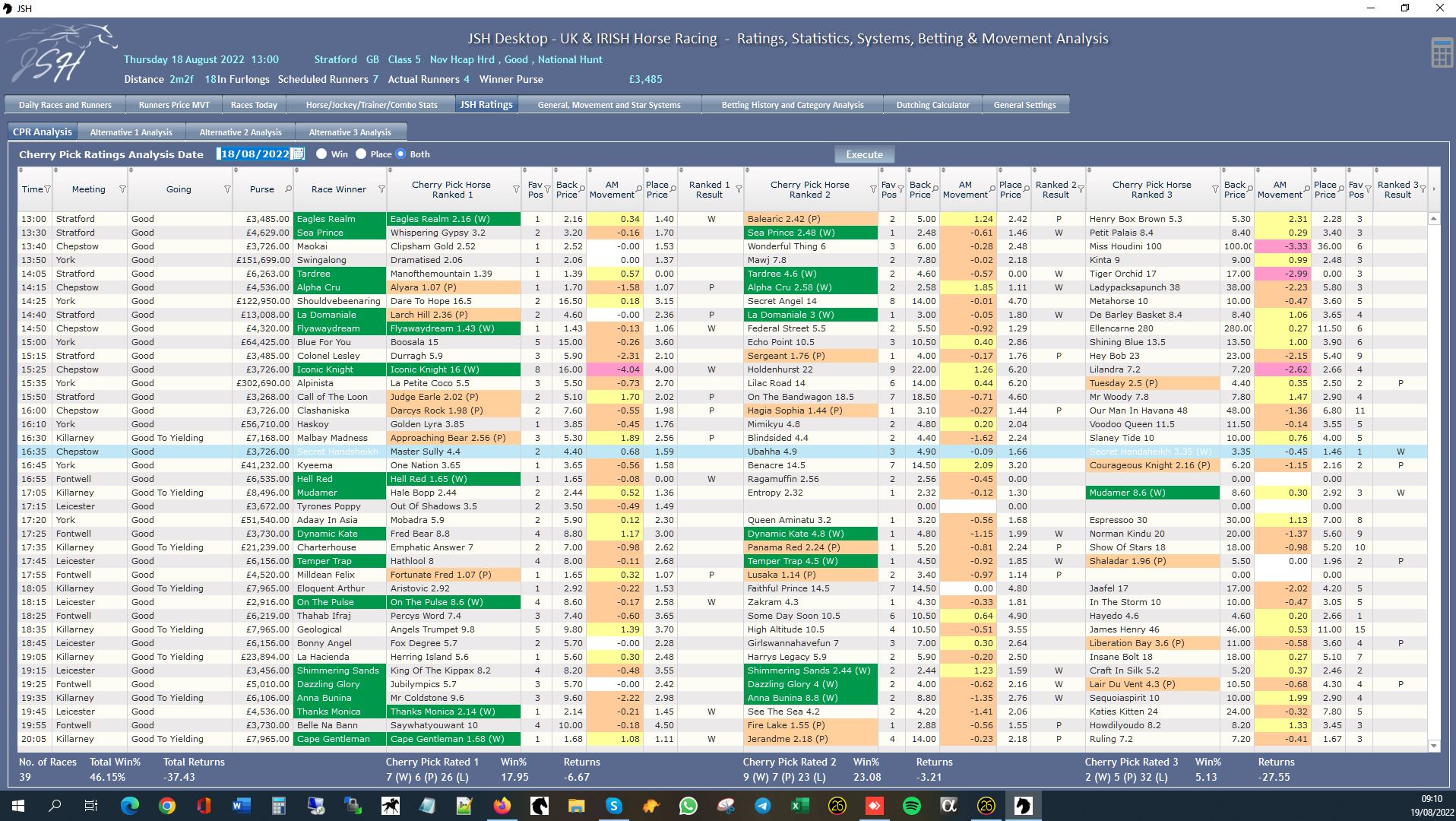Launch Google Chrome from taskbar
1456x821 pixels.
(x=167, y=806)
